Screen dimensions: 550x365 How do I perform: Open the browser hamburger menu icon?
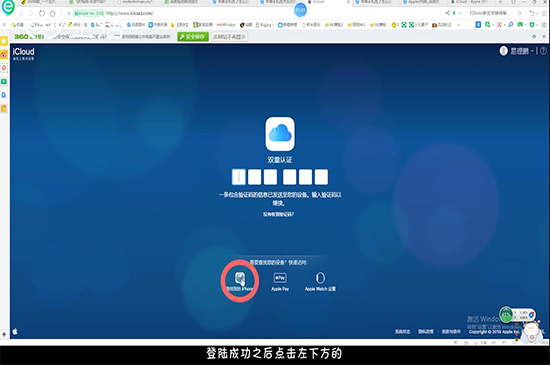[544, 13]
